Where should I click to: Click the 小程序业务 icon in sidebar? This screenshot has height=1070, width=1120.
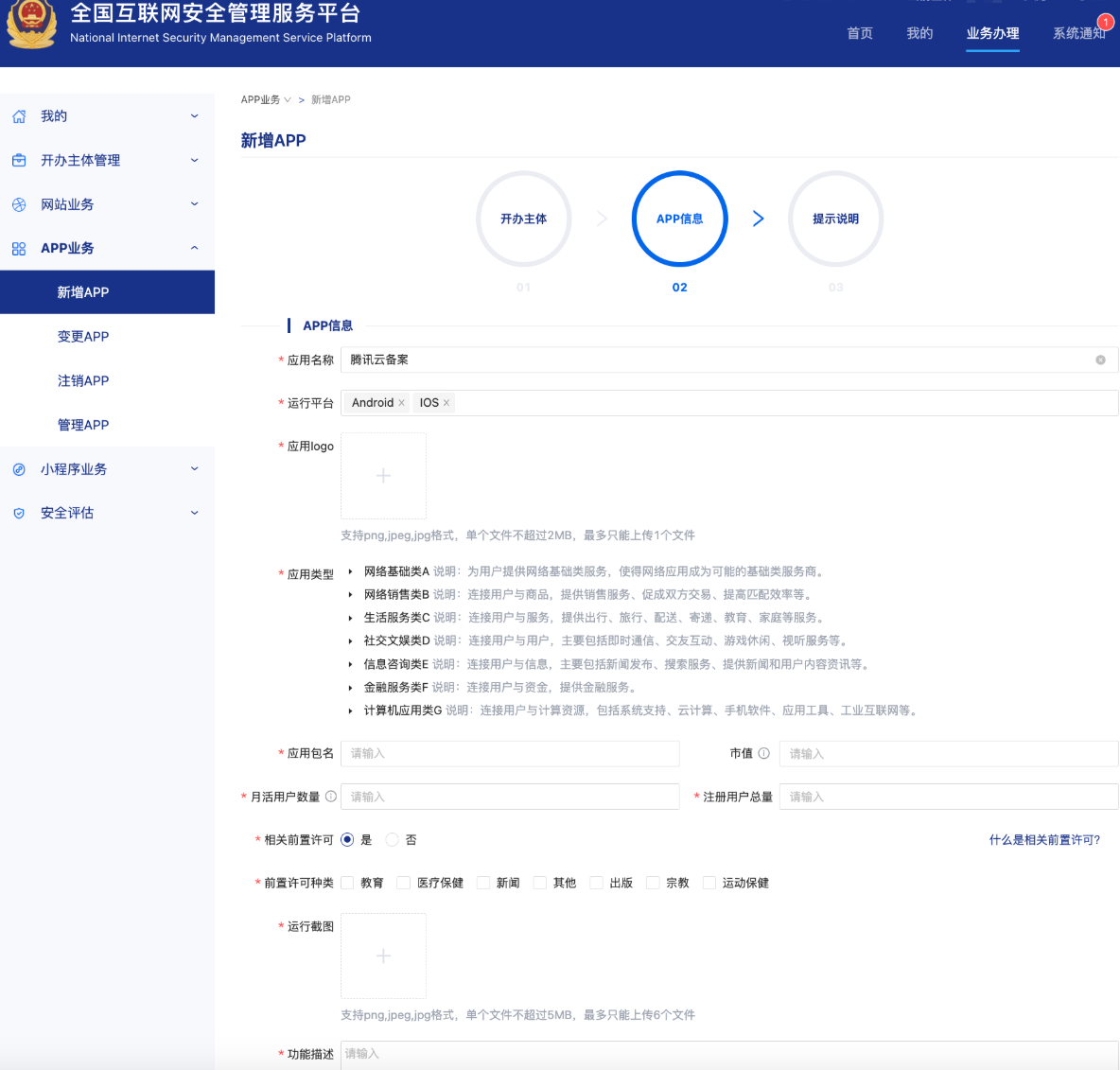19,469
